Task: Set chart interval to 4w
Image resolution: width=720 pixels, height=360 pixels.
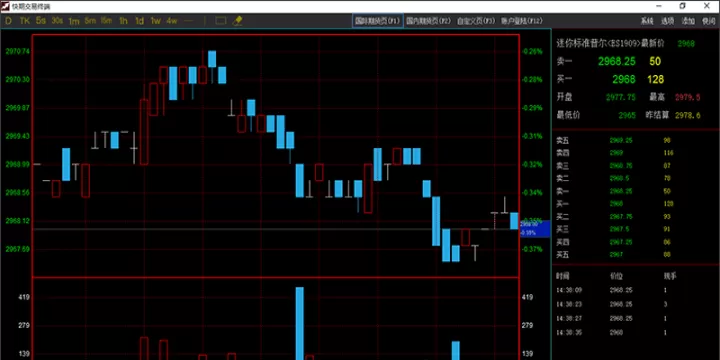Action: [172, 21]
